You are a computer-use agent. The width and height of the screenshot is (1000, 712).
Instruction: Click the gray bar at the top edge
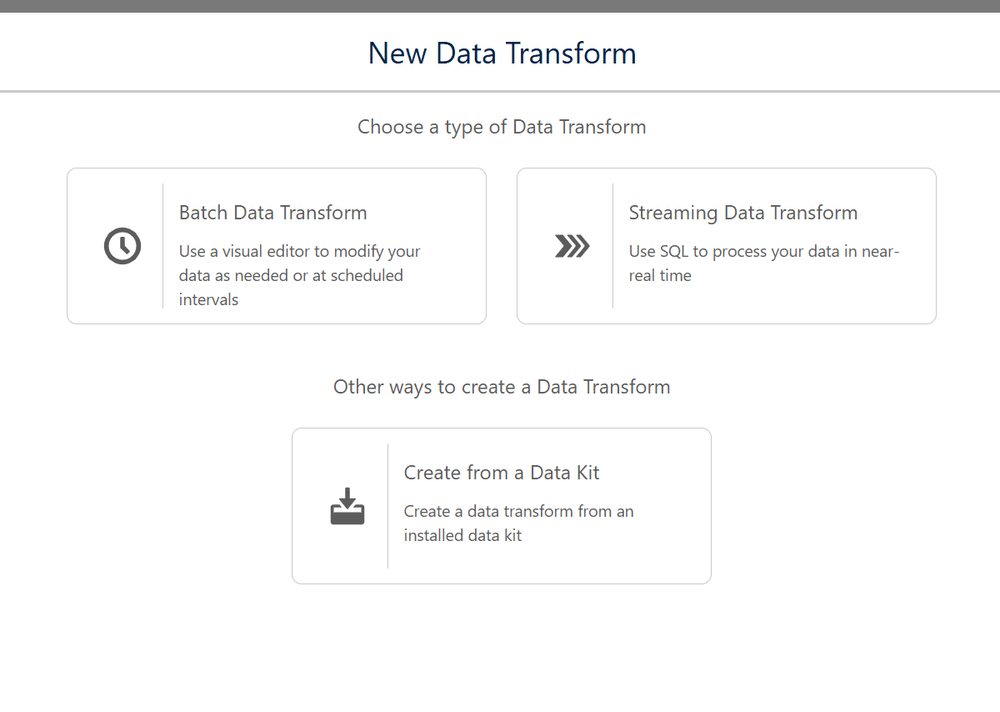click(x=500, y=6)
